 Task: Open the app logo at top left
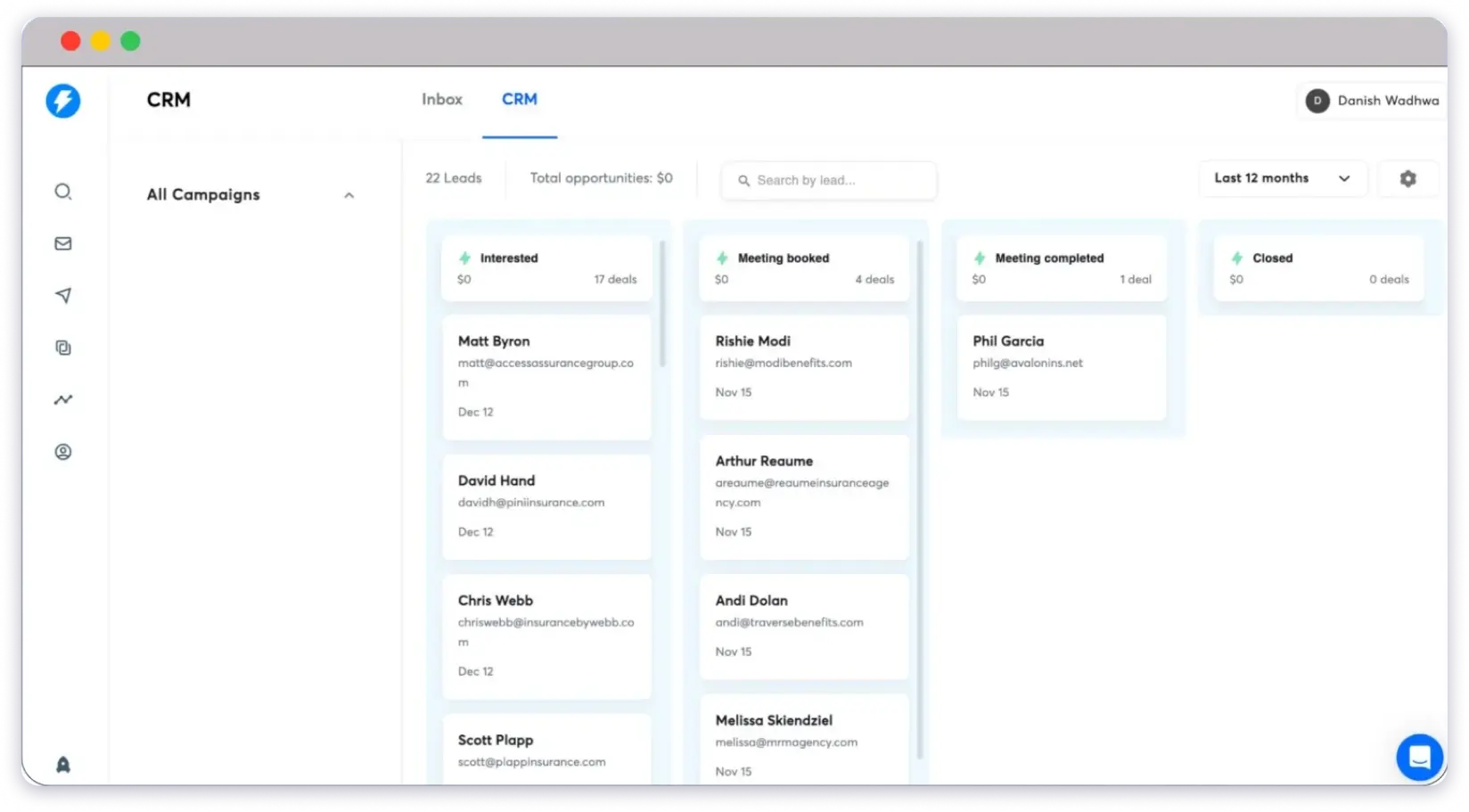pyautogui.click(x=62, y=101)
